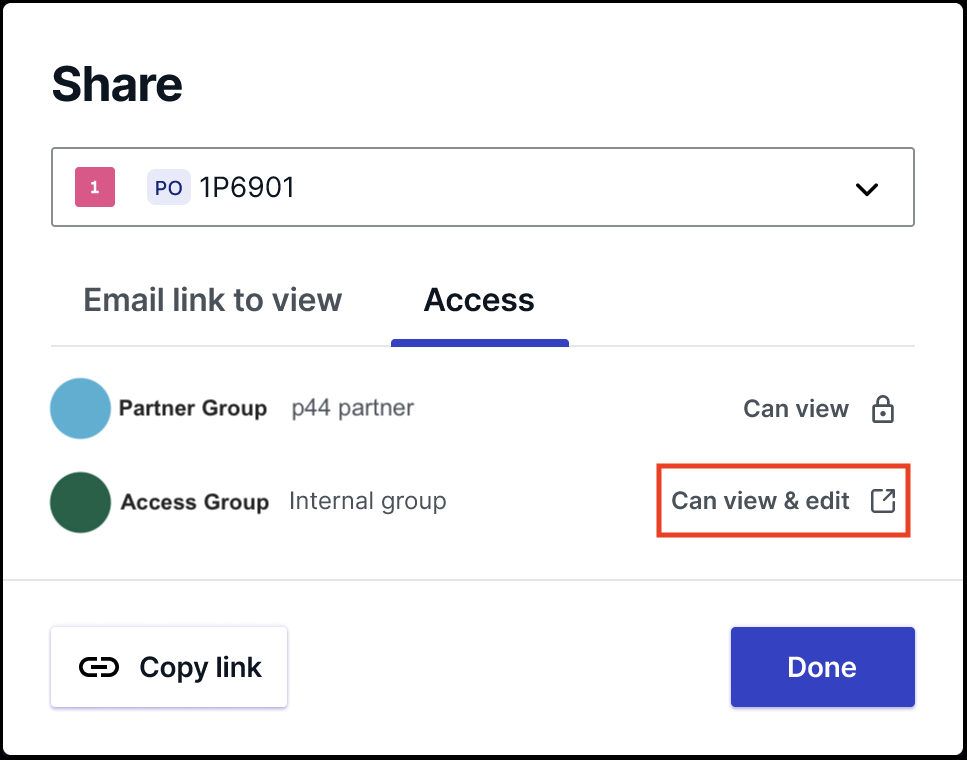Click the blue Partner Group avatar
Screen dimensions: 967x760
[x=80, y=408]
